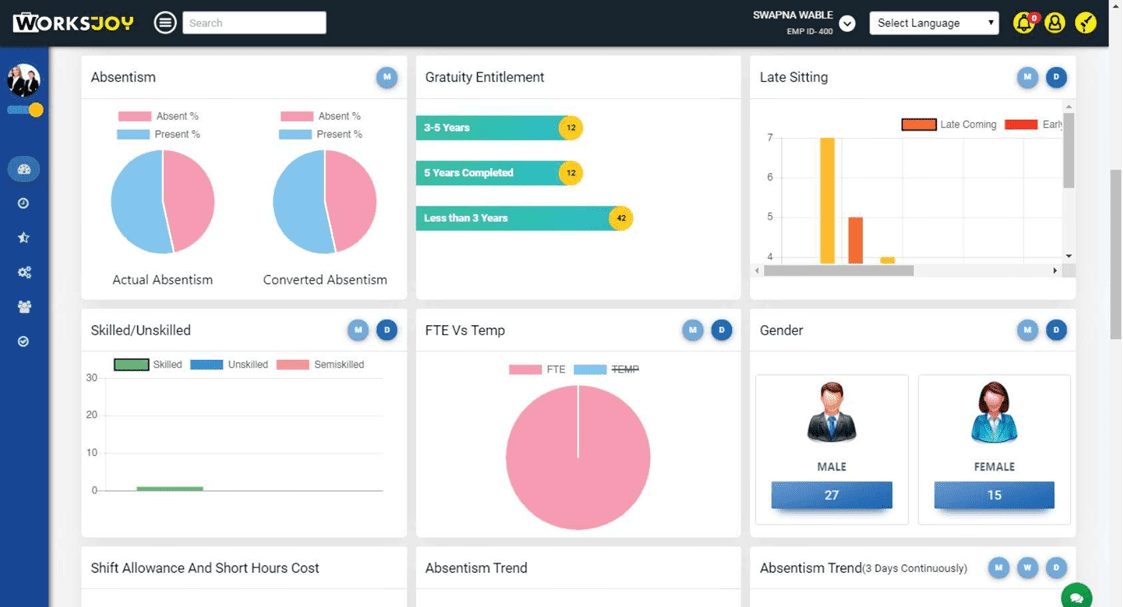Click the M button in Gender panel
The width and height of the screenshot is (1123, 607).
pyautogui.click(x=1027, y=330)
